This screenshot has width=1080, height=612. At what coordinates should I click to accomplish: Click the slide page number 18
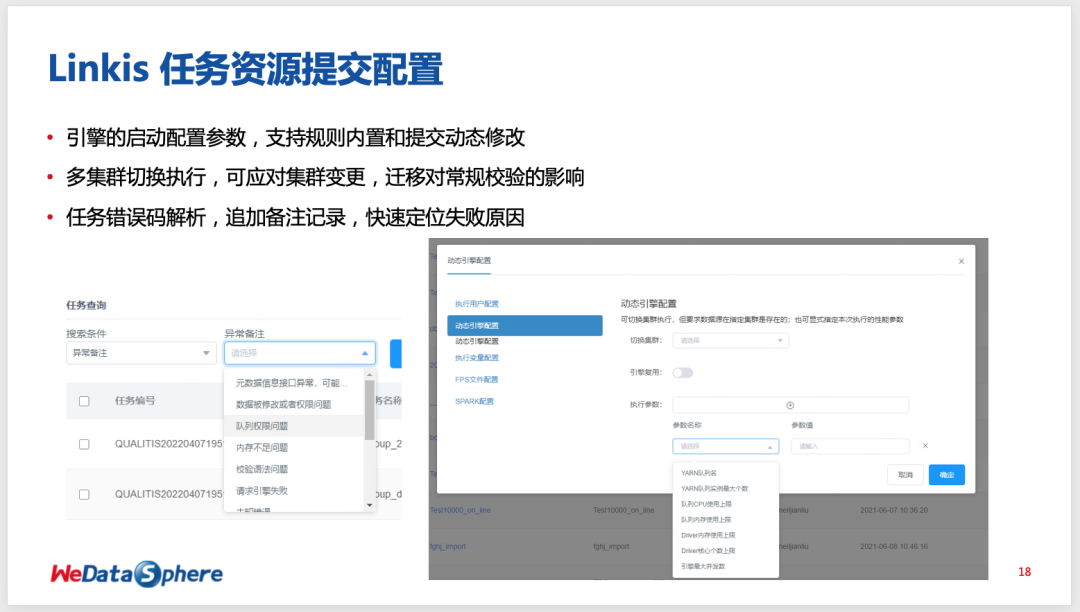1024,572
